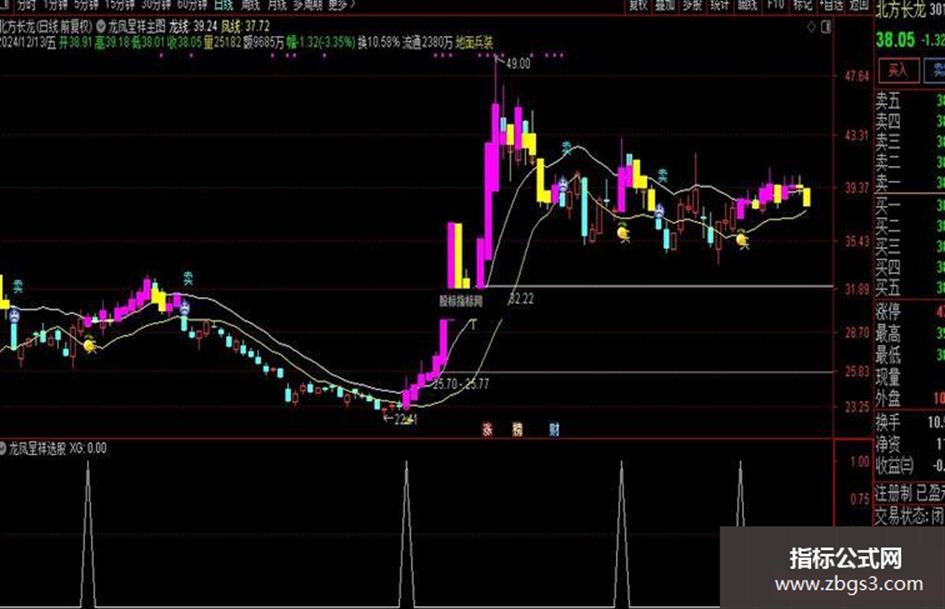Click the 标记 mark button
This screenshot has height=609, width=945.
click(802, 5)
